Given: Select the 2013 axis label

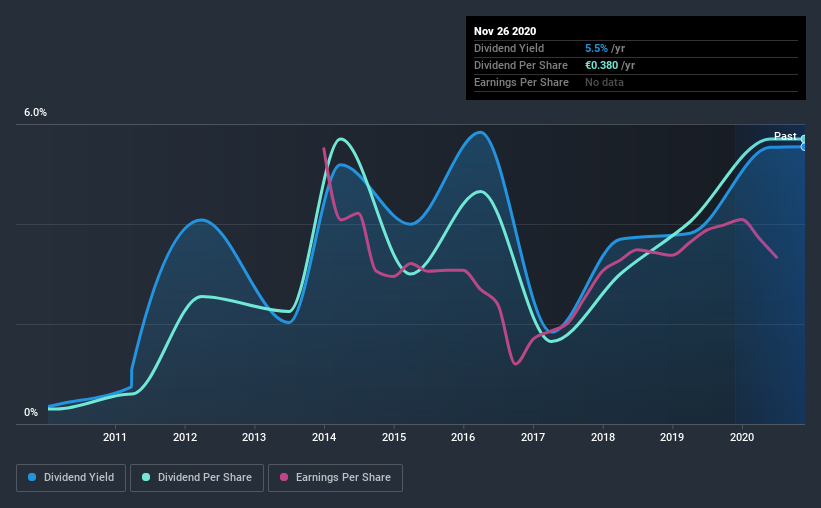Looking at the screenshot, I should tap(254, 437).
